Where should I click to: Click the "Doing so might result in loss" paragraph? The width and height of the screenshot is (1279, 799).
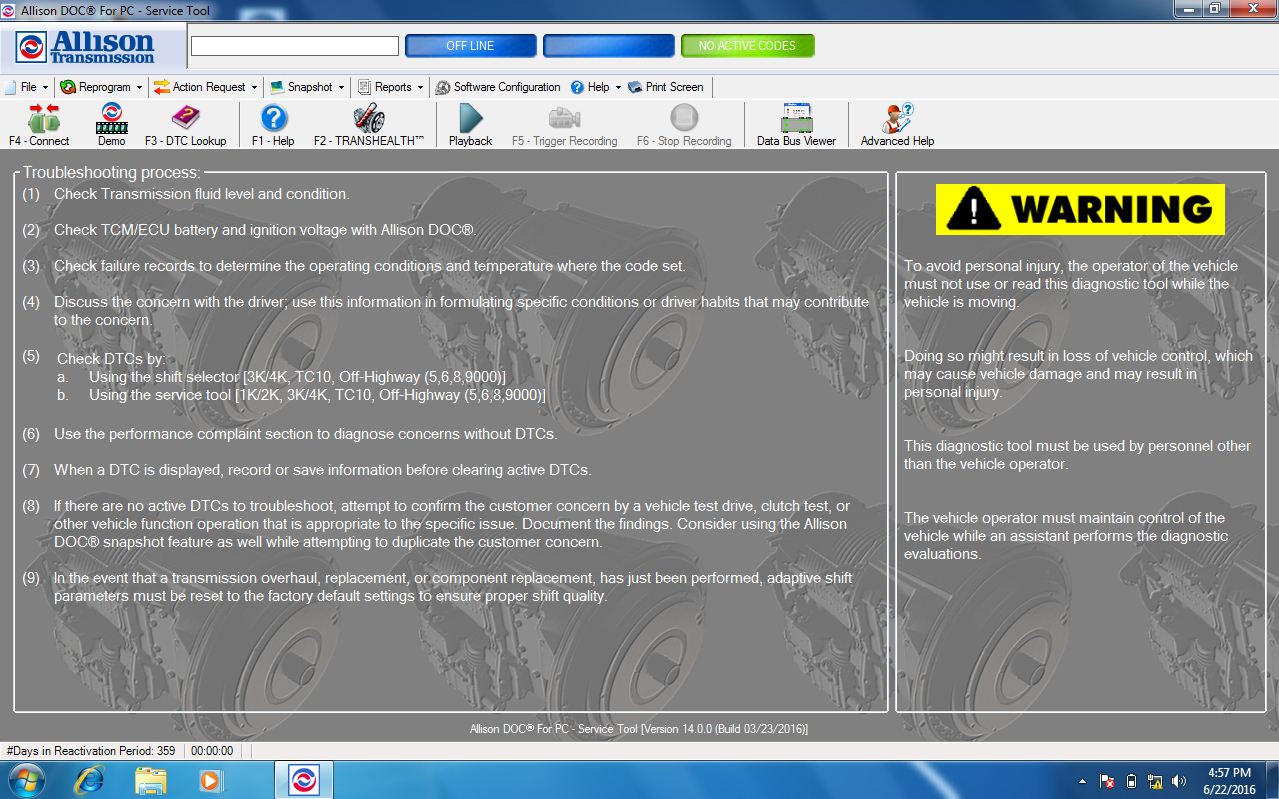(1078, 374)
